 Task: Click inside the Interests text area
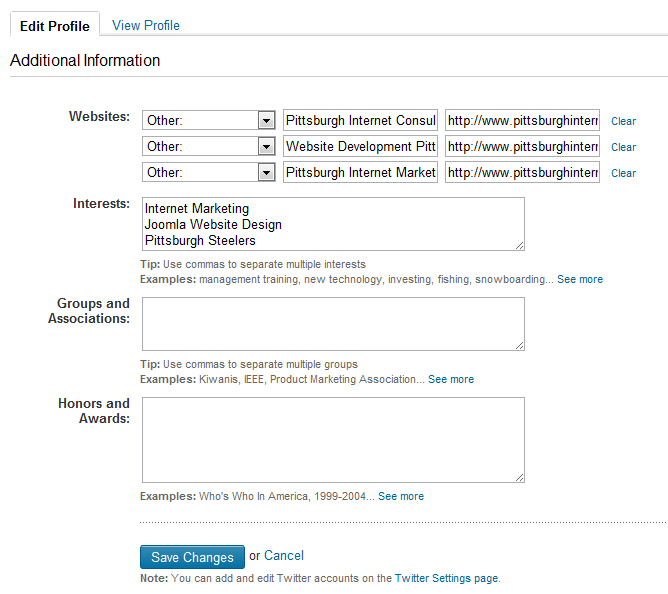pyautogui.click(x=333, y=224)
